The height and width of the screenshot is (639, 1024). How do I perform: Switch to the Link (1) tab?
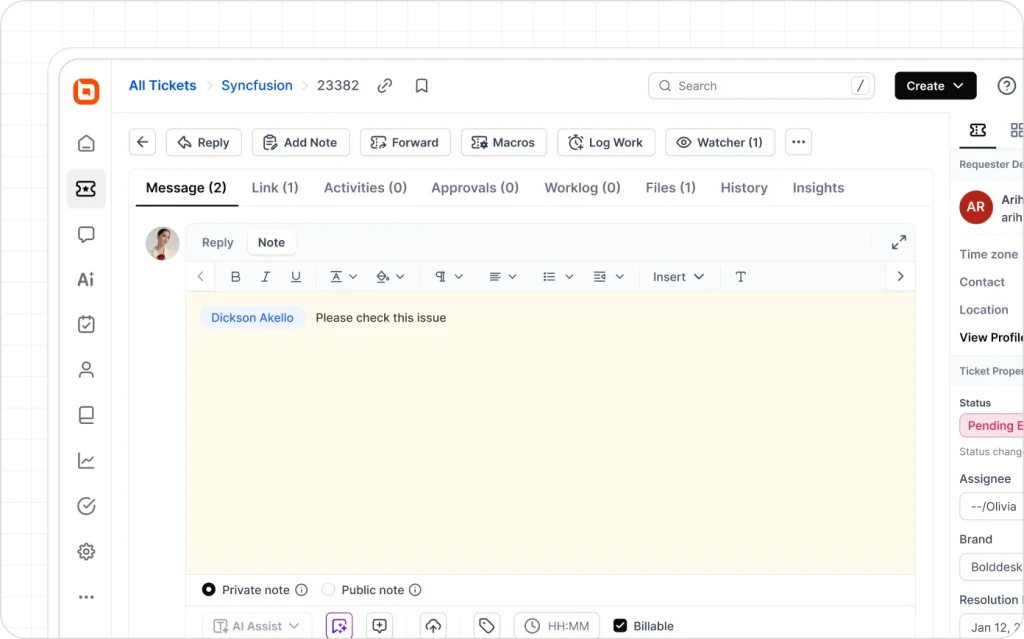(275, 188)
